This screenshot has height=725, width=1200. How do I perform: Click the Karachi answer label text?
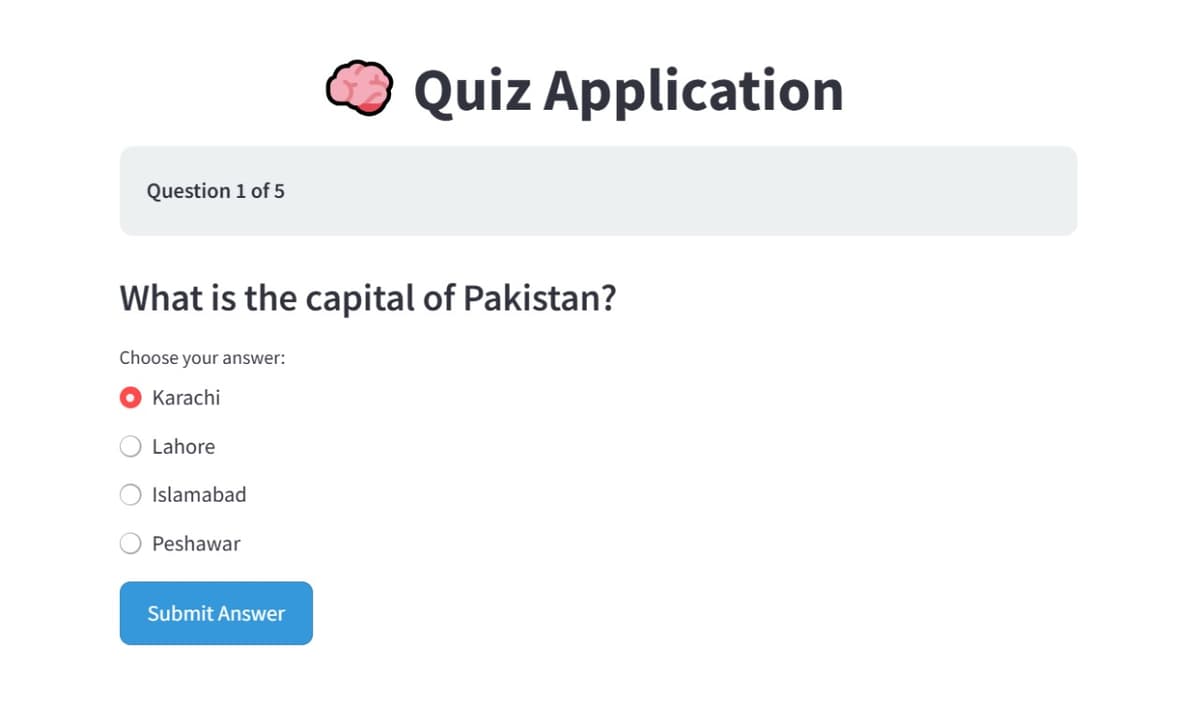pos(186,397)
